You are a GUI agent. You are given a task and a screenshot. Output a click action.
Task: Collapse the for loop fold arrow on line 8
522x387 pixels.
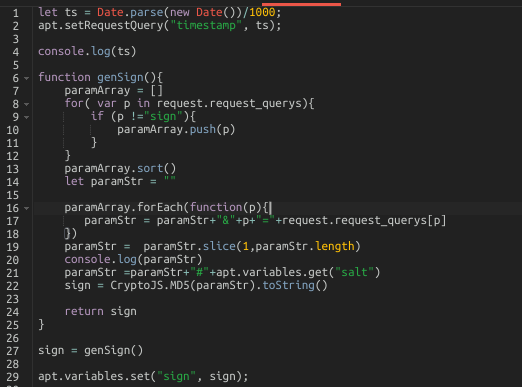click(x=26, y=104)
